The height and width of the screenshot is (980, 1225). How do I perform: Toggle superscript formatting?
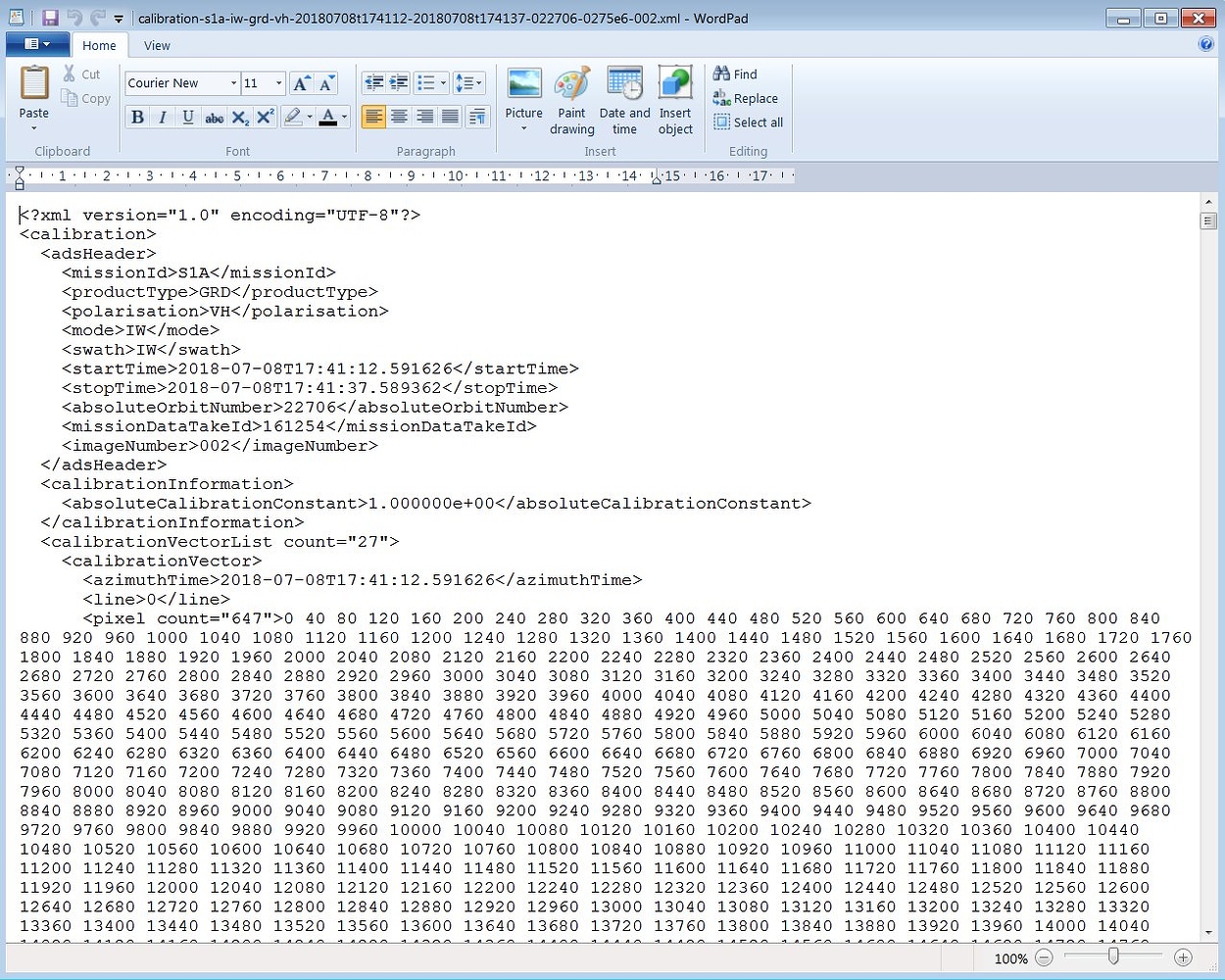click(x=266, y=118)
